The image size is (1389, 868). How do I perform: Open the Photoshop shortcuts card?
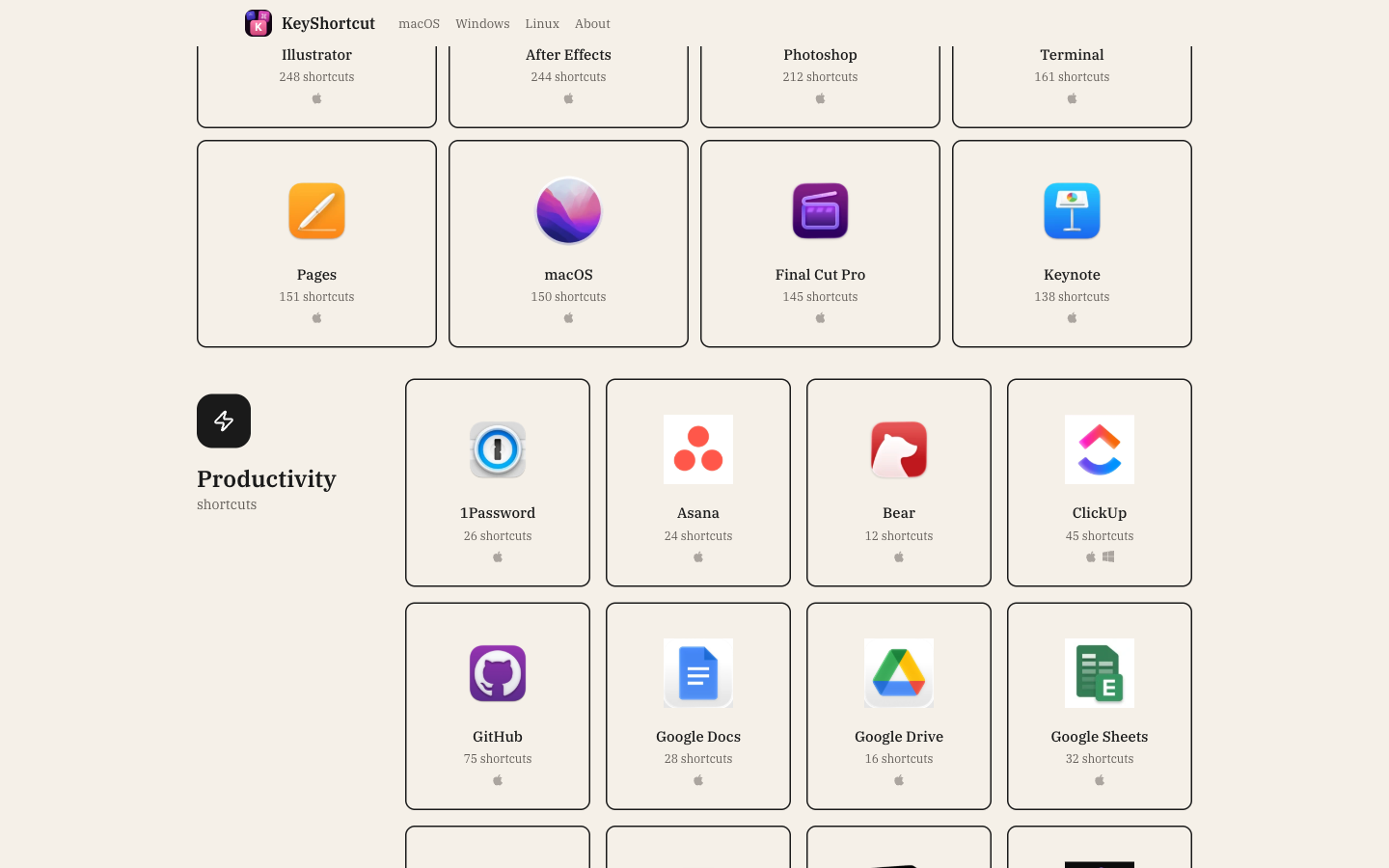point(820,87)
